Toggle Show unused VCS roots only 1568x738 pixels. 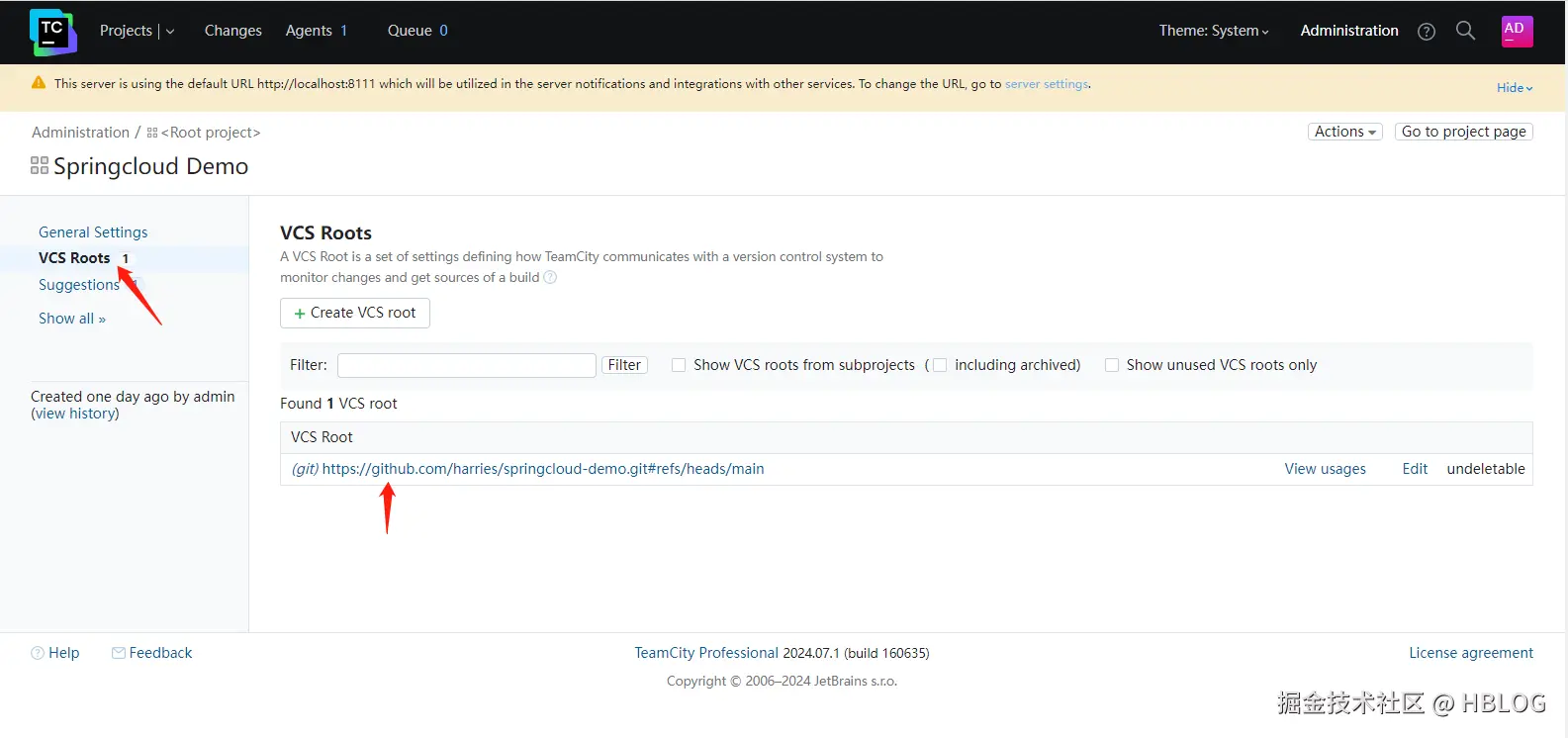point(1112,365)
